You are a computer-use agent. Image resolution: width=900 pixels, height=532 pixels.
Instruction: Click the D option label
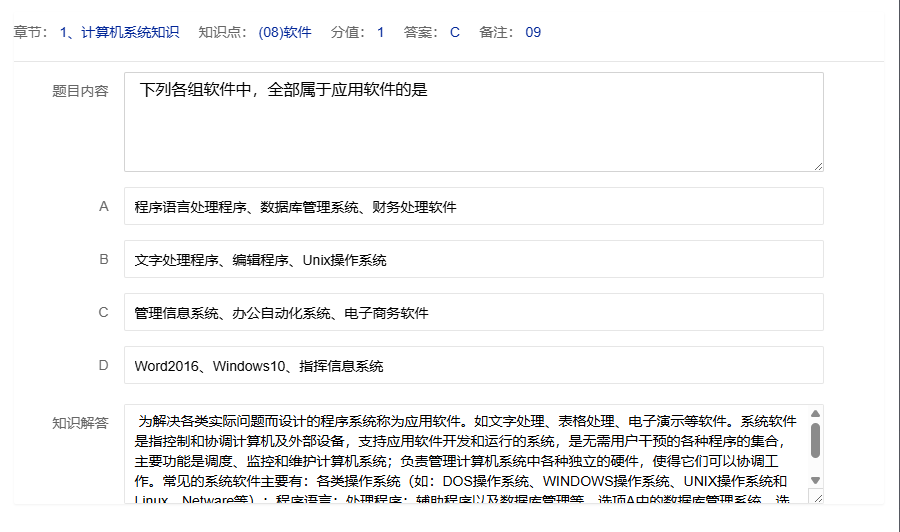point(103,366)
